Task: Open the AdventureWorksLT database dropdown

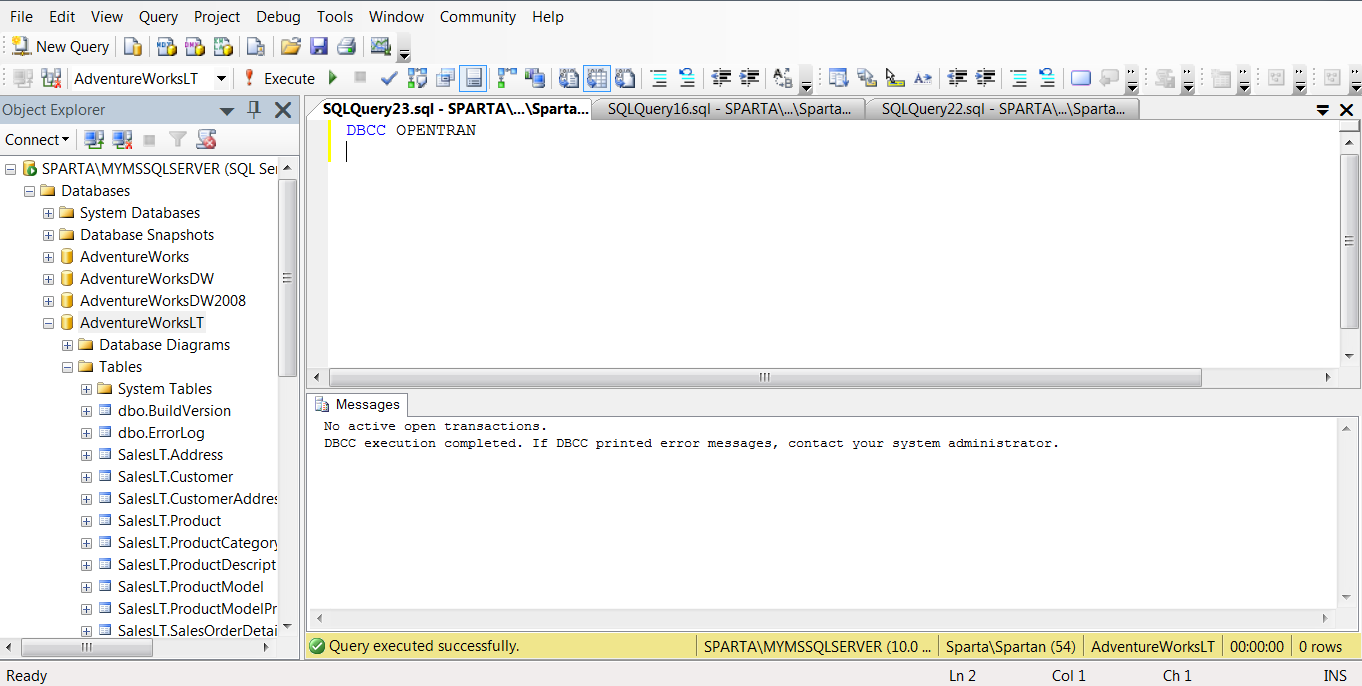Action: [221, 78]
